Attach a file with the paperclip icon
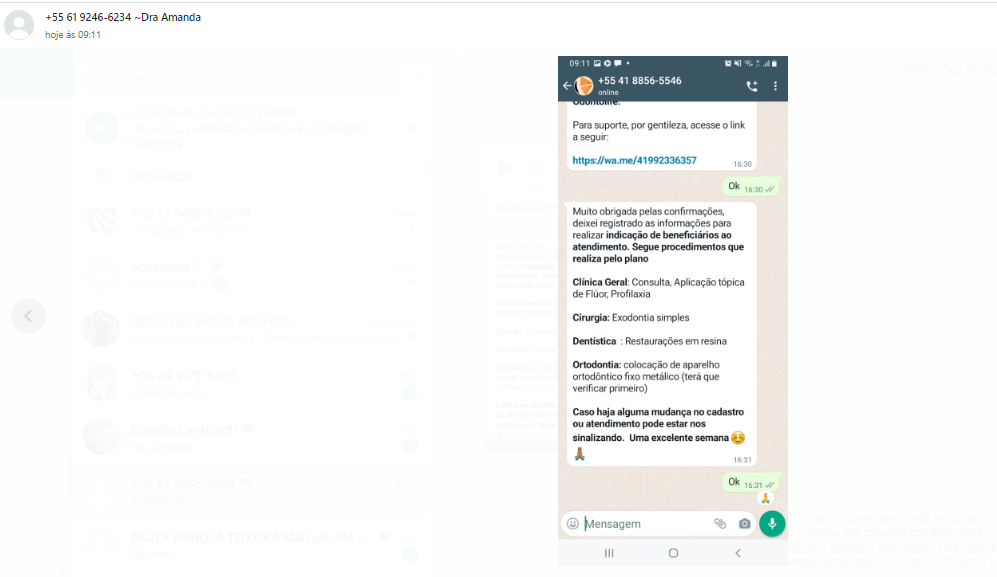 pos(720,524)
